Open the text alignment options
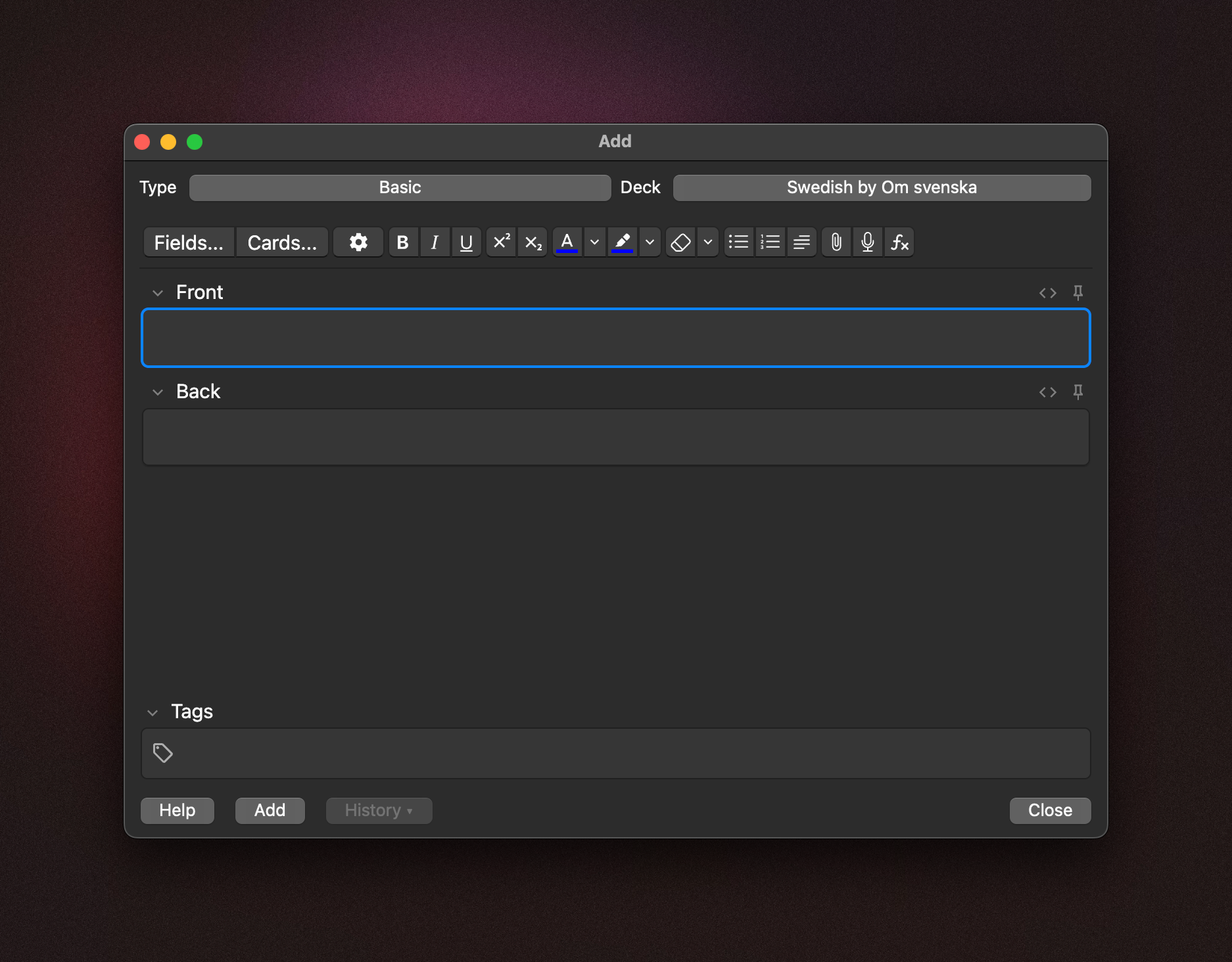The image size is (1232, 962). 801,242
